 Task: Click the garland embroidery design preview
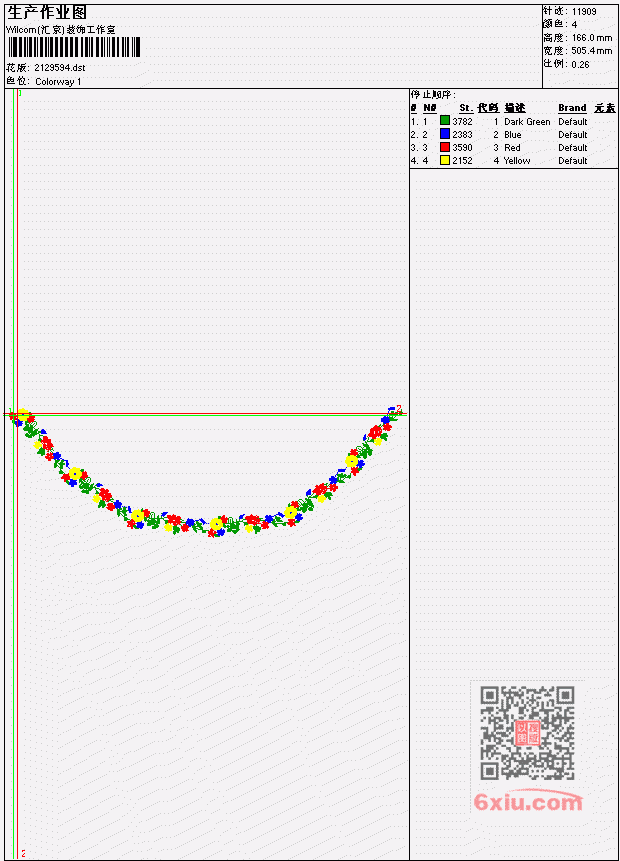206,472
